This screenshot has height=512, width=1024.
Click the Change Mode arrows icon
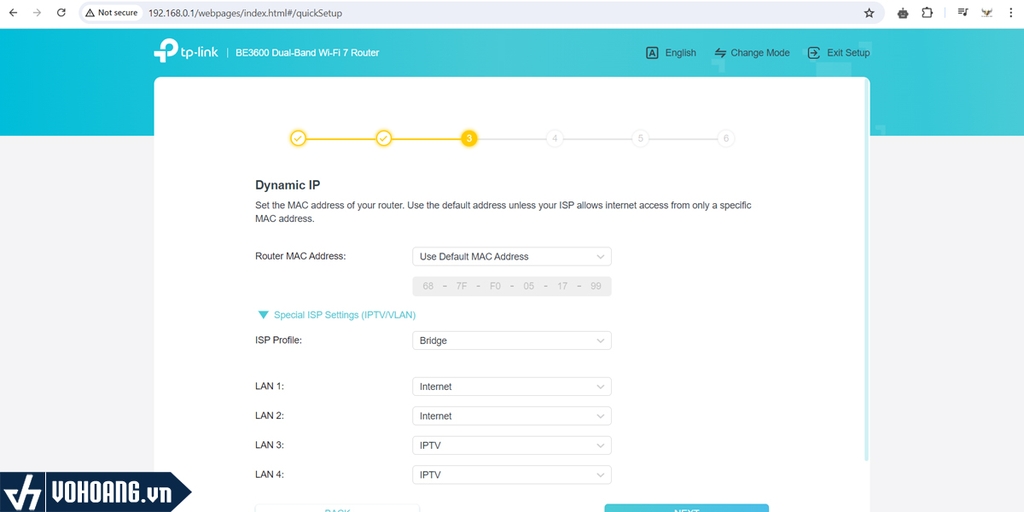(x=720, y=53)
